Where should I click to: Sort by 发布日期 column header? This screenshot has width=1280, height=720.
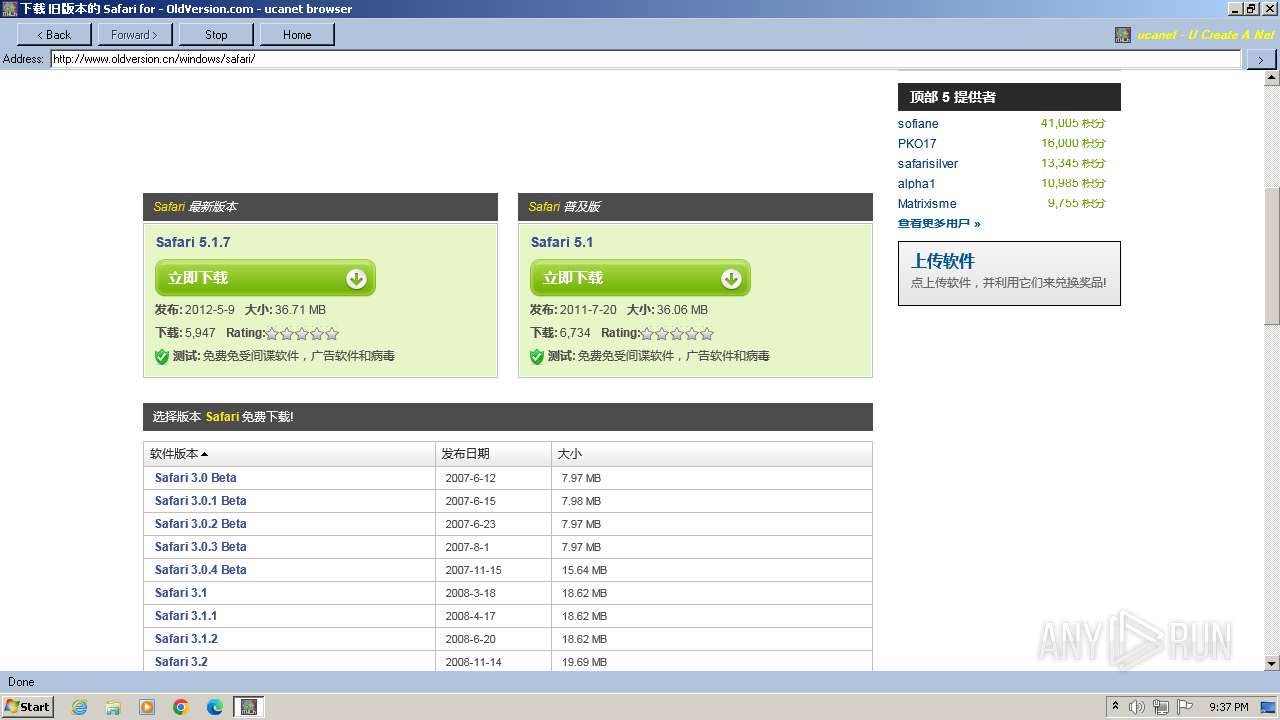pos(493,454)
